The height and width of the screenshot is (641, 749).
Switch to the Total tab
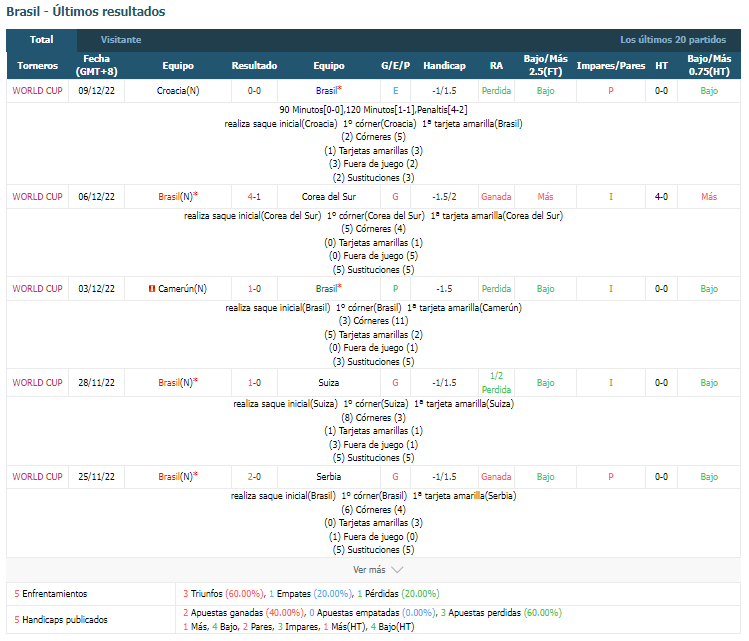(x=42, y=40)
